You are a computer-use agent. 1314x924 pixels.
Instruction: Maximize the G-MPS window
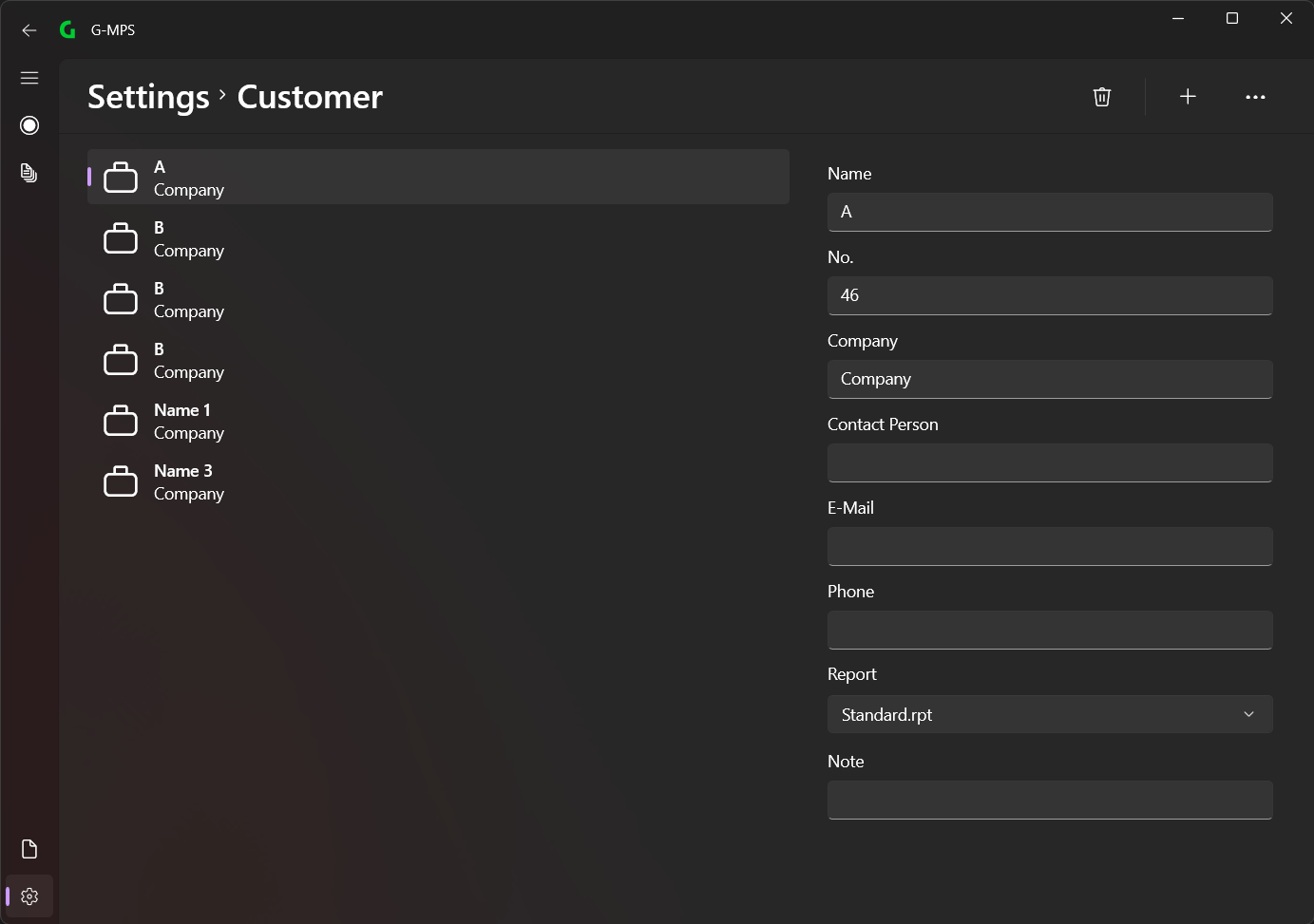[1232, 18]
